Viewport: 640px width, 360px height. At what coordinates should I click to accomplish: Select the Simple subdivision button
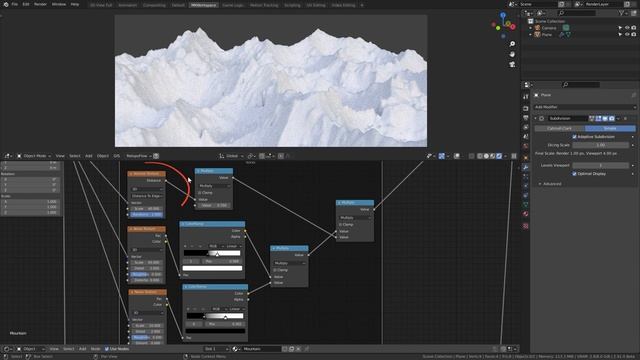click(x=610, y=128)
